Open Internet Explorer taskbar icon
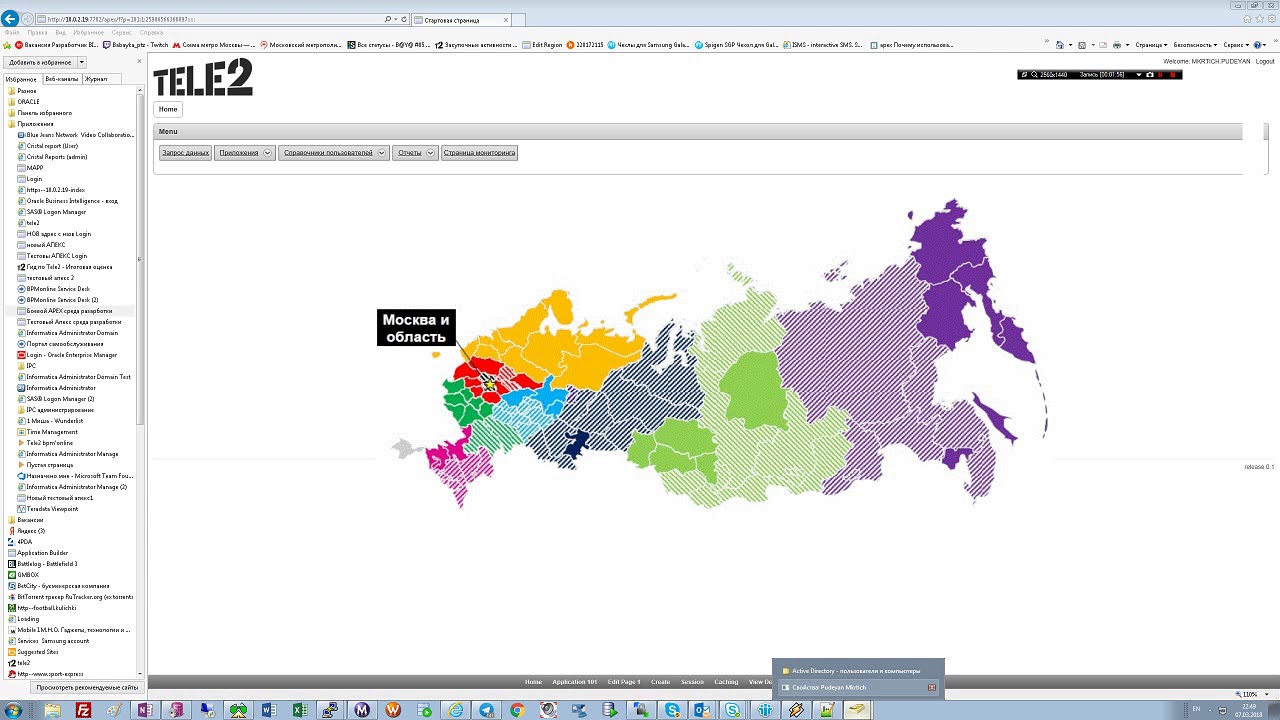The width and height of the screenshot is (1280, 720). (x=455, y=710)
